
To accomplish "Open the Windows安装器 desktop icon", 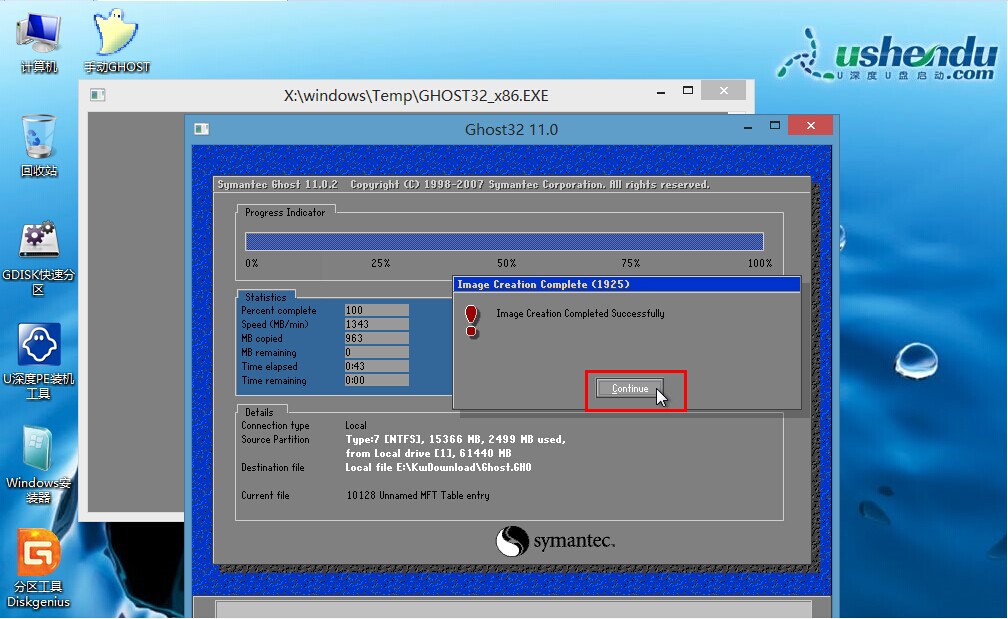I will tap(39, 465).
